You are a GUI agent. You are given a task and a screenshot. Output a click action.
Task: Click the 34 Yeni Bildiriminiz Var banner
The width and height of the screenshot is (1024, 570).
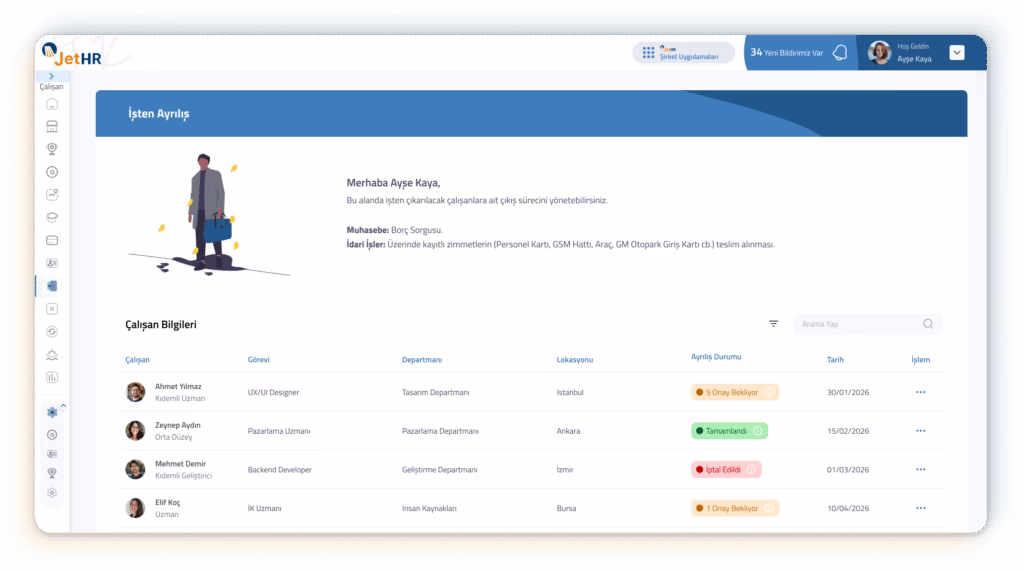coord(787,53)
